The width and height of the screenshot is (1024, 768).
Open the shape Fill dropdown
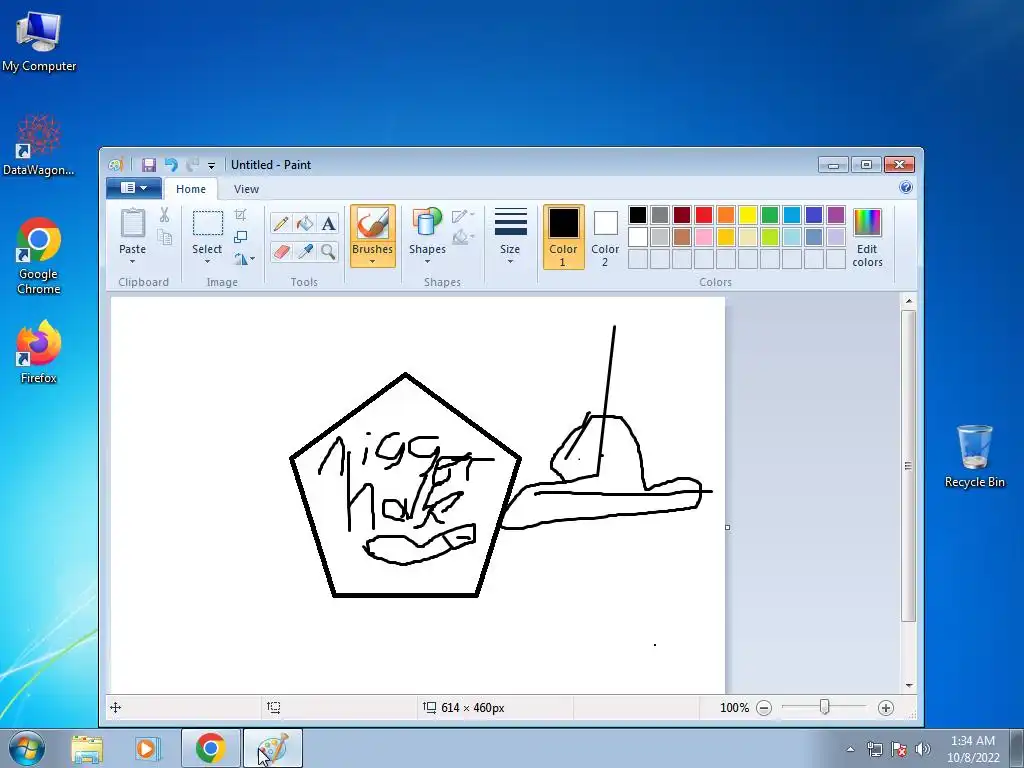[x=463, y=237]
